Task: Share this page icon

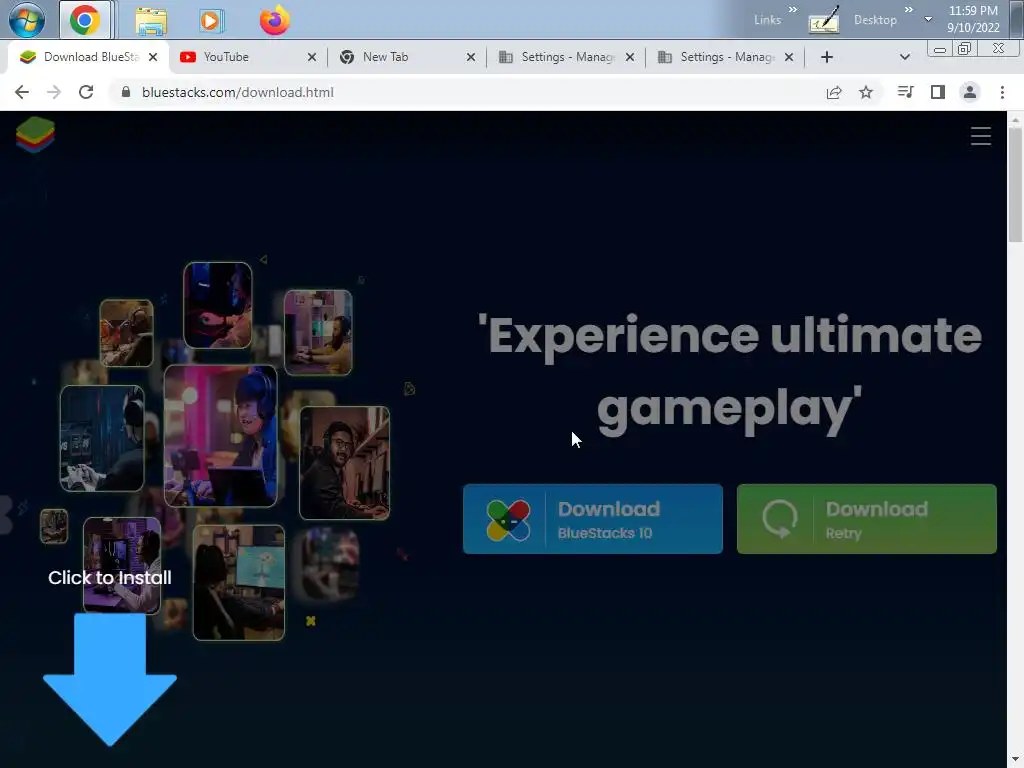Action: point(834,92)
